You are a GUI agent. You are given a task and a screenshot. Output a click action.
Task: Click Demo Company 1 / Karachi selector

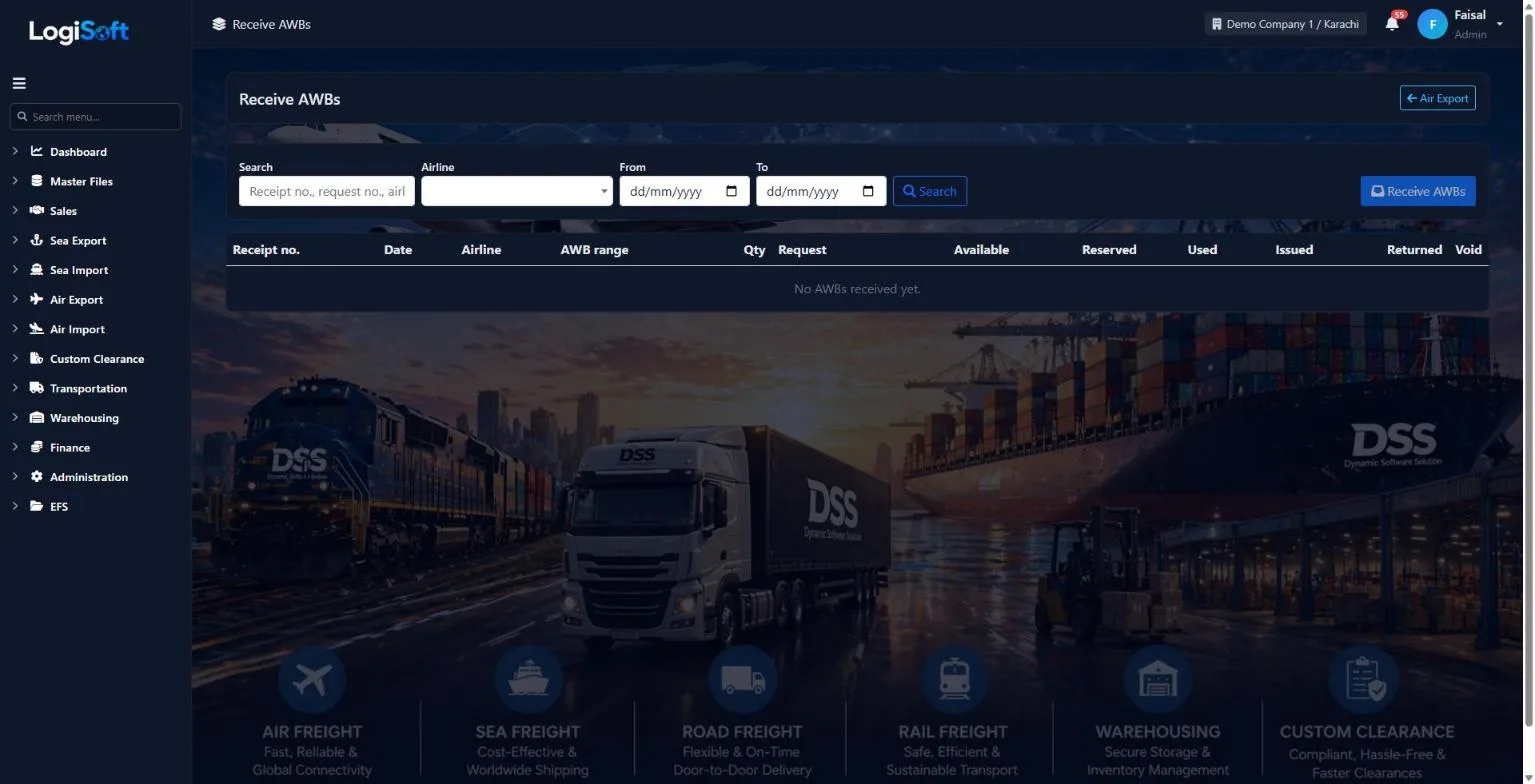tap(1285, 24)
